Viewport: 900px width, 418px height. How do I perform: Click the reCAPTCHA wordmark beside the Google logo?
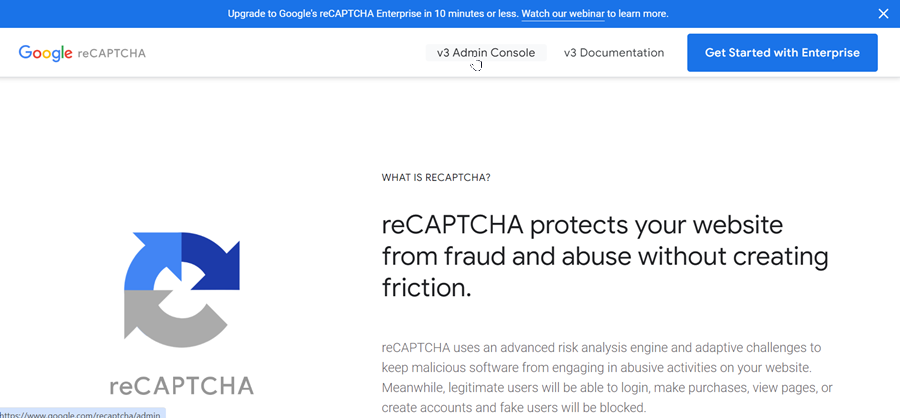coord(111,53)
